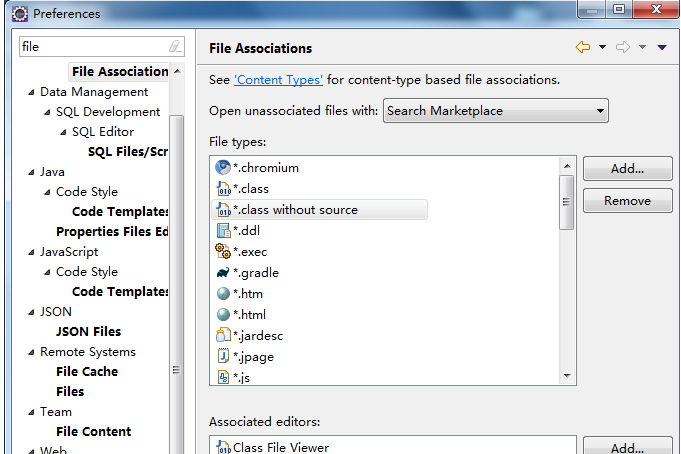Click the Add... button for file types
Image resolution: width=681 pixels, height=454 pixels.
626,169
